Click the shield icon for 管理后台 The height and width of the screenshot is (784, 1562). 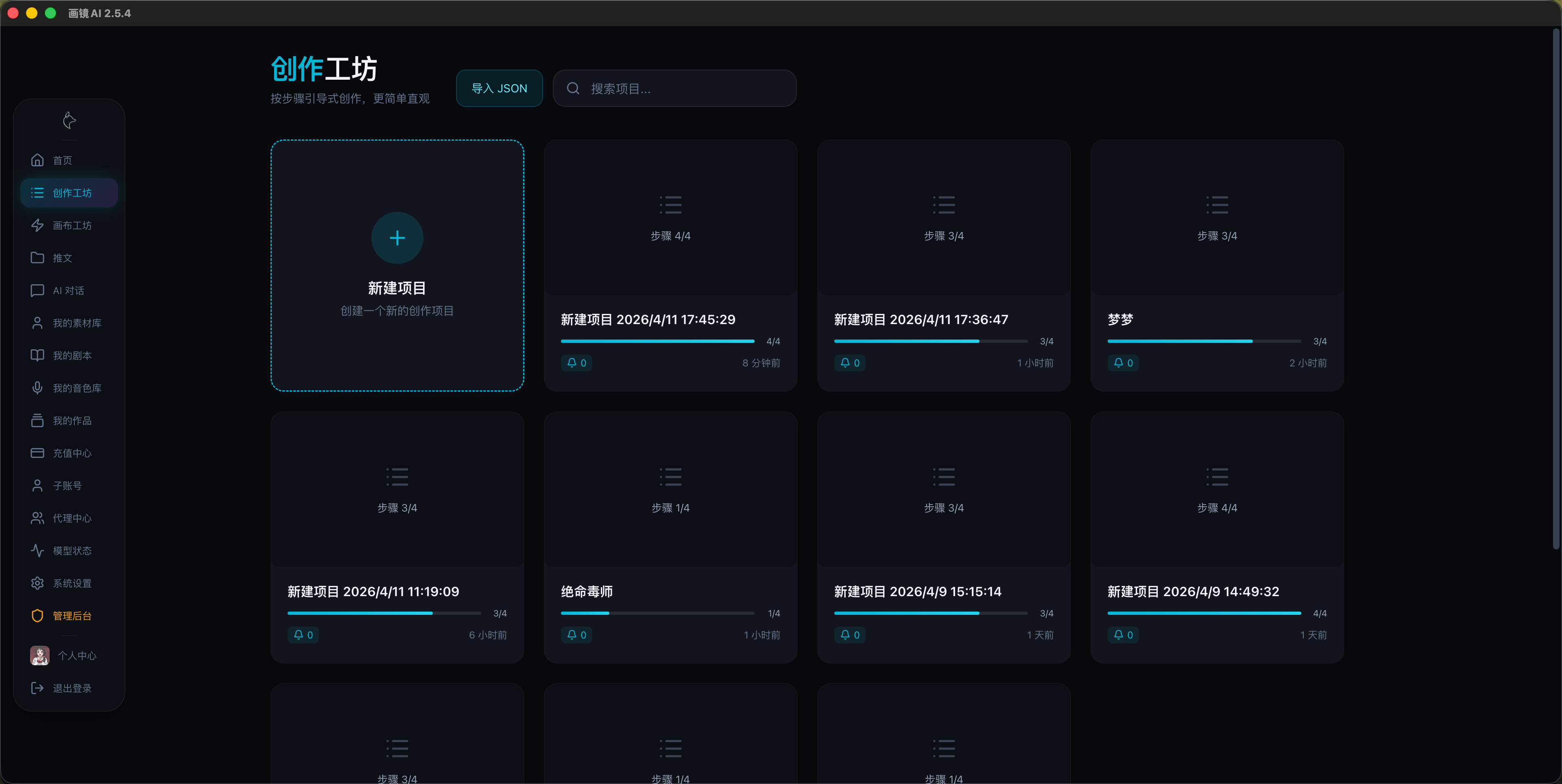(x=37, y=616)
